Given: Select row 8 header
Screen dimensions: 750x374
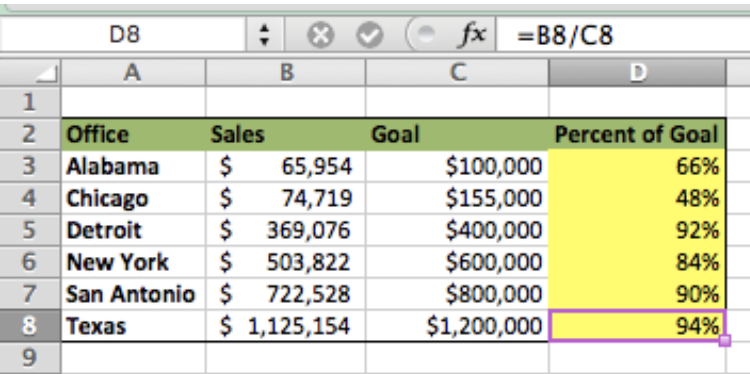Looking at the screenshot, I should tap(30, 326).
